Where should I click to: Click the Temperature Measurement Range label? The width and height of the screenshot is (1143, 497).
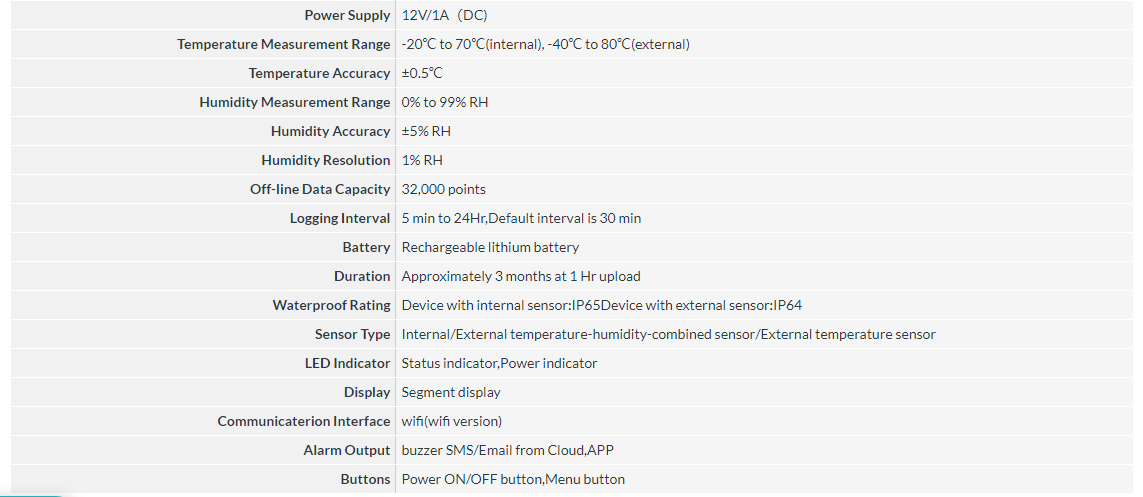click(x=284, y=44)
